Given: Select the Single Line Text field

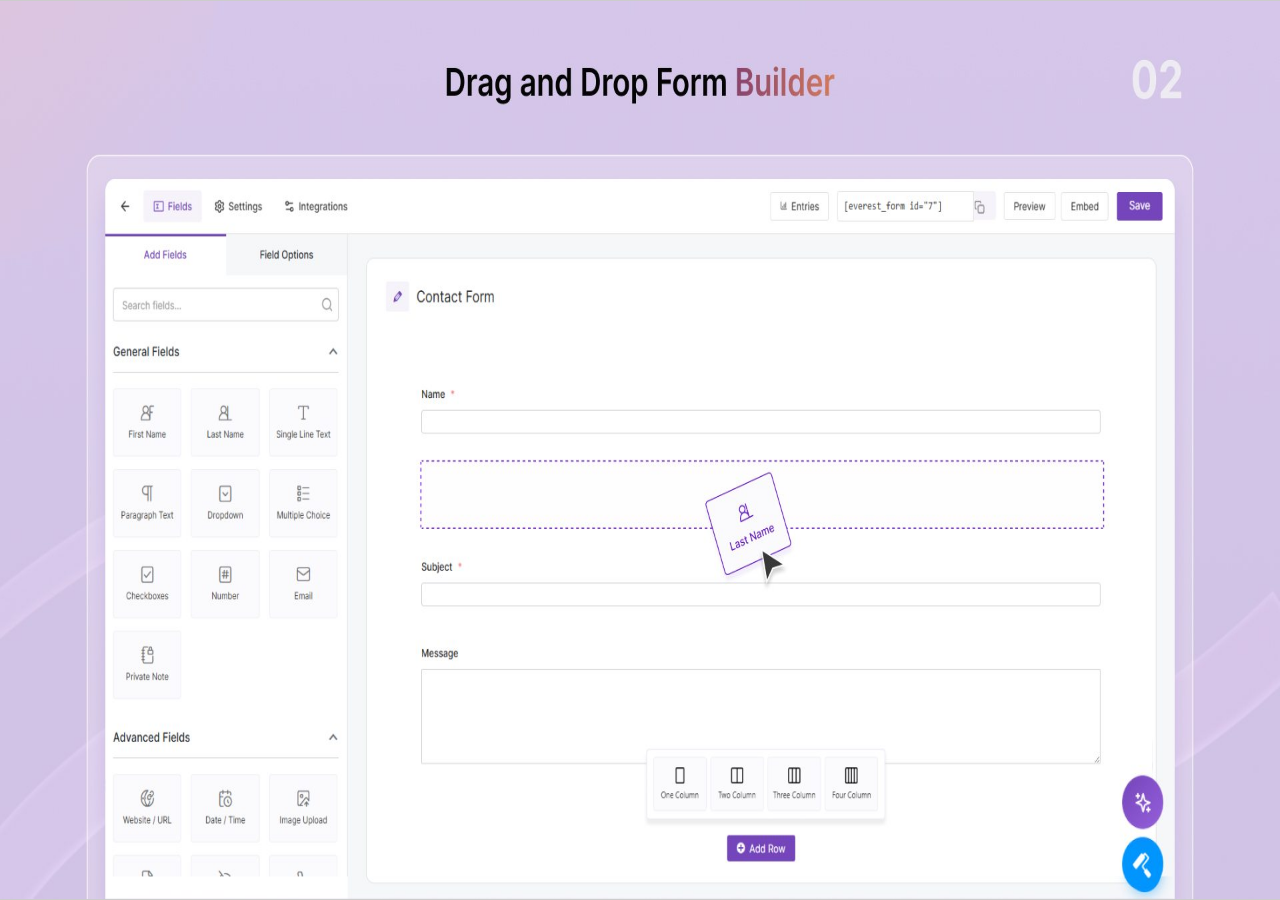Looking at the screenshot, I should coord(303,422).
